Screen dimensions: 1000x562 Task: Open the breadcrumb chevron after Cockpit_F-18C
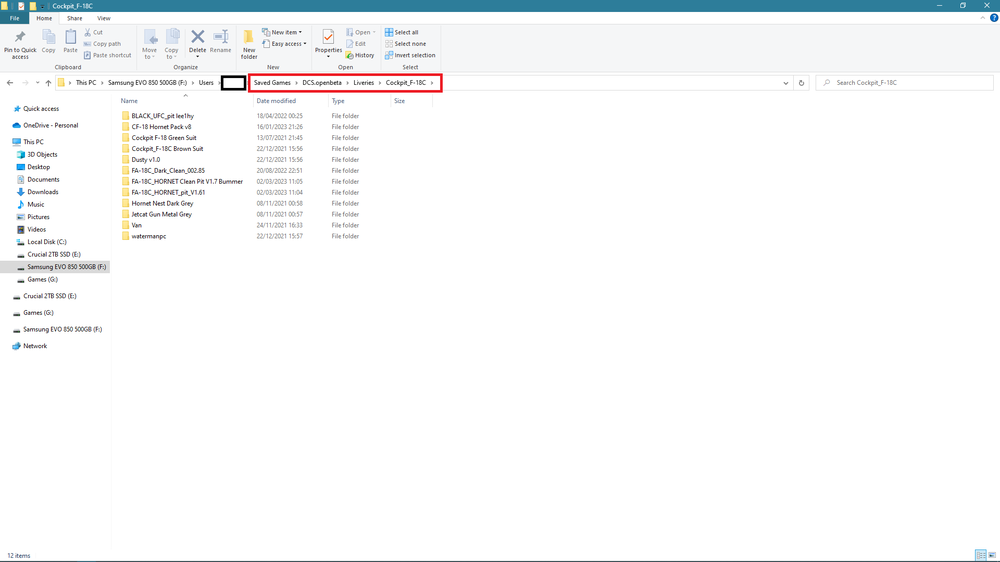tap(432, 83)
